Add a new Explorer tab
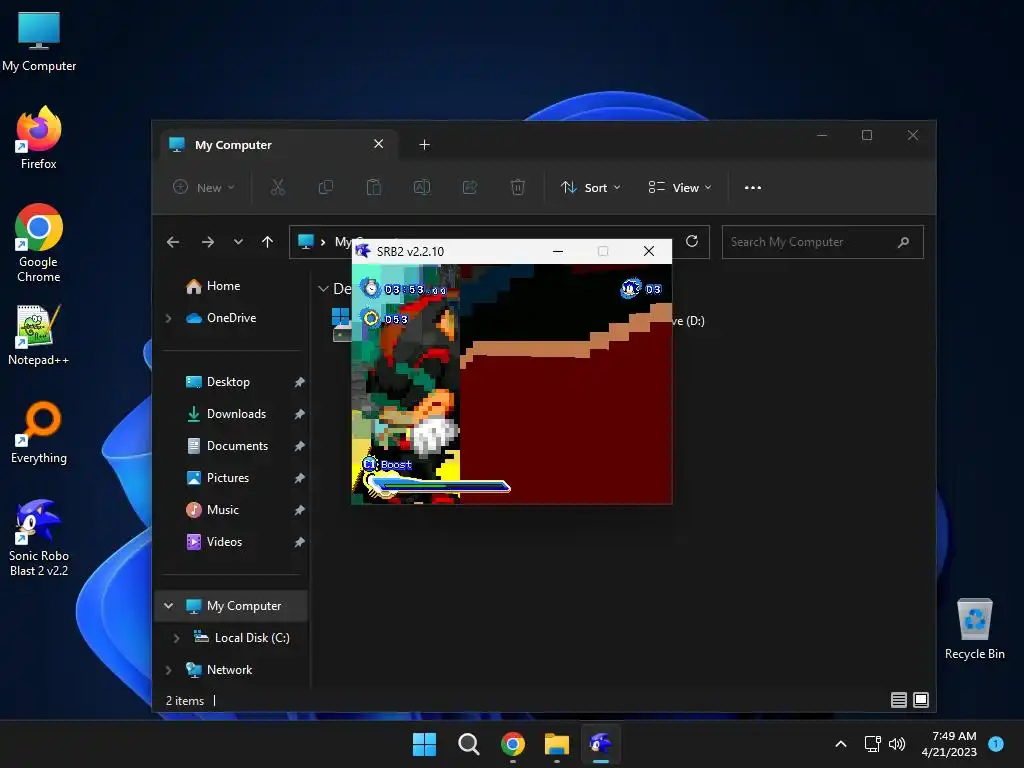This screenshot has width=1024, height=768. click(424, 144)
